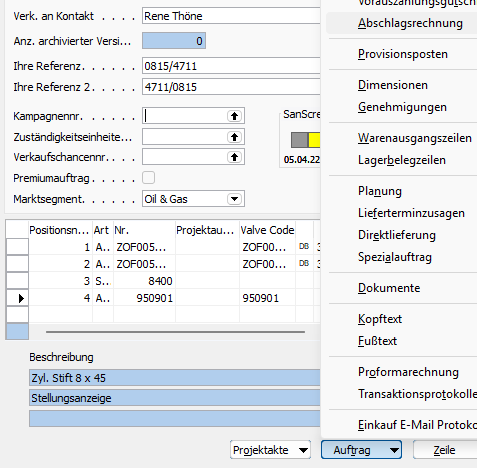Select row marker arrow of position 4
The width and height of the screenshot is (477, 468).
point(21,298)
